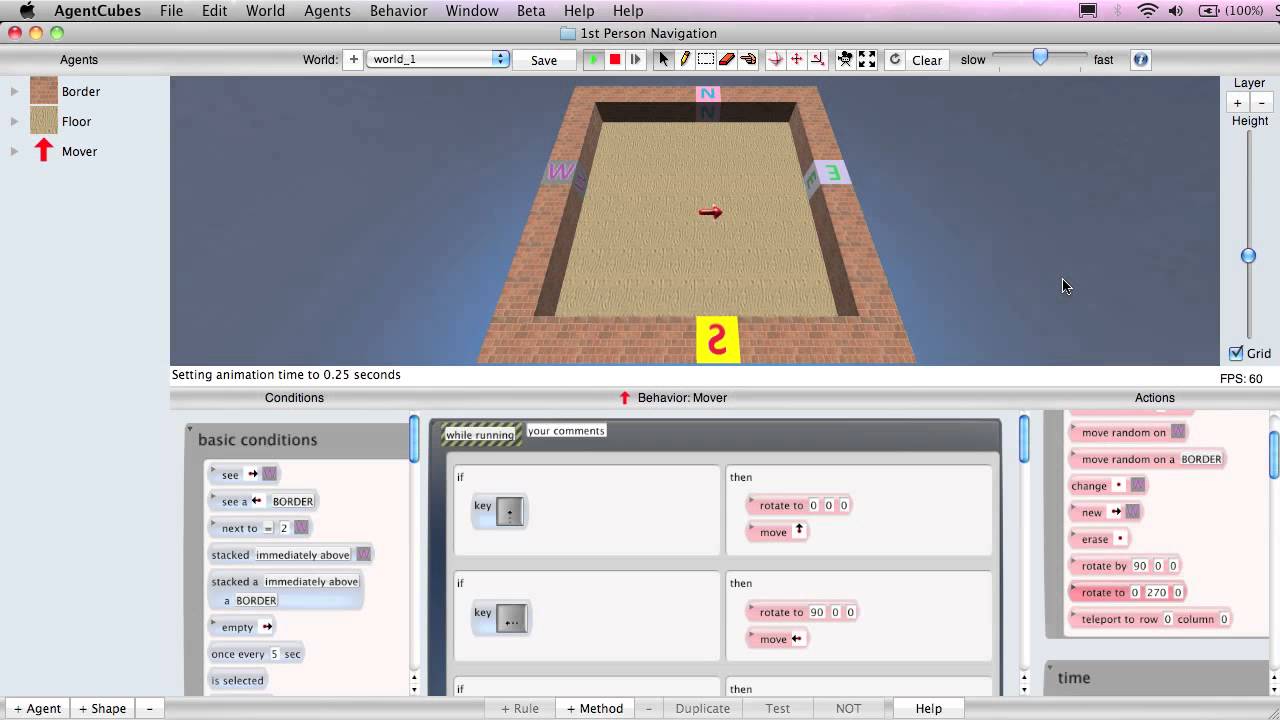Click the display mirroring menu icon
This screenshot has width=1280, height=720.
(1088, 11)
